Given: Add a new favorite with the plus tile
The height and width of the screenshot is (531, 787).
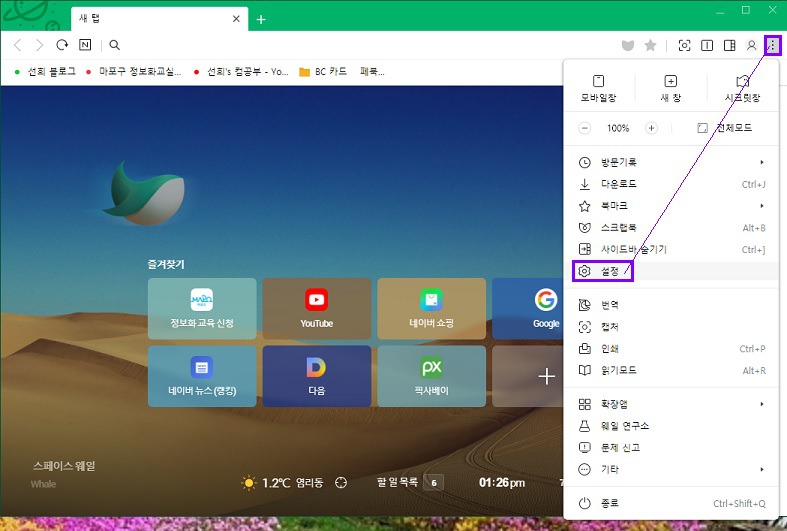Looking at the screenshot, I should point(528,376).
